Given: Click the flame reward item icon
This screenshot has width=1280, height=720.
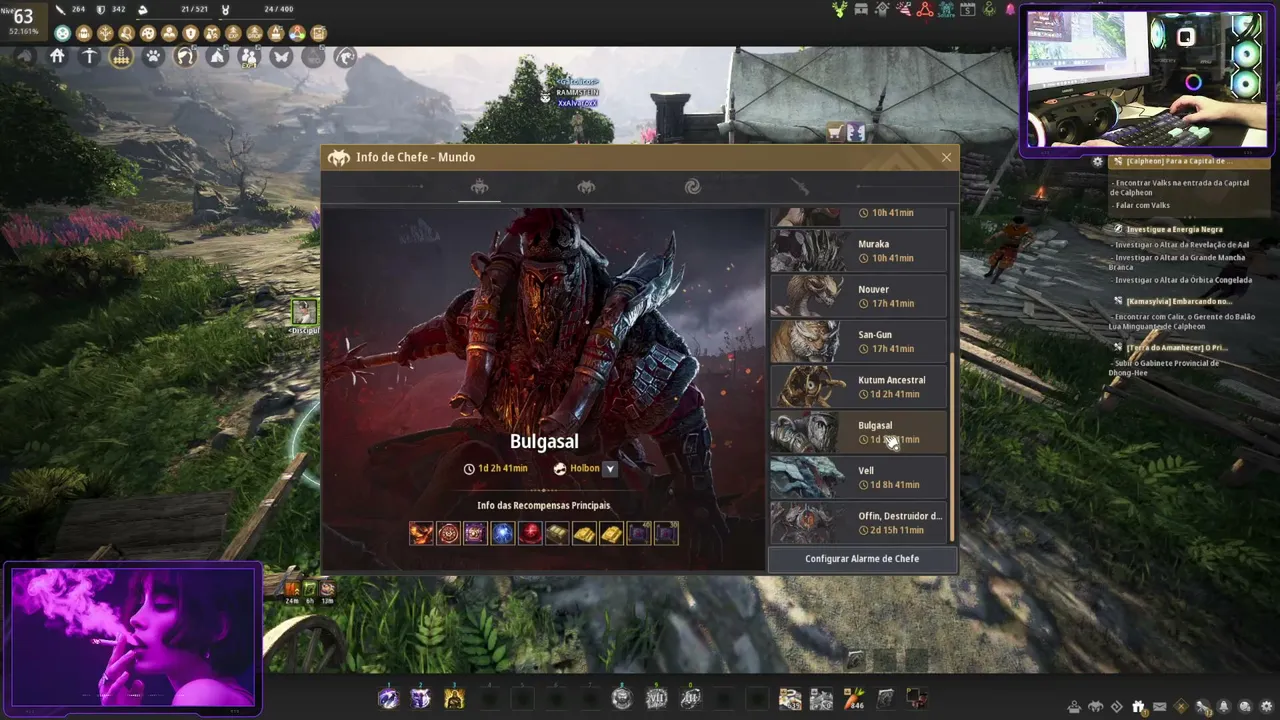Looking at the screenshot, I should (421, 533).
